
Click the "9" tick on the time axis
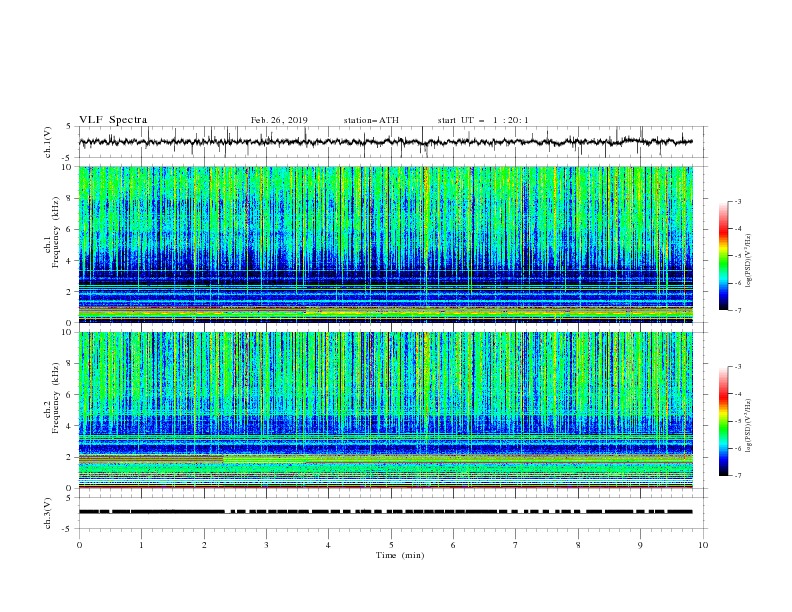pos(640,545)
